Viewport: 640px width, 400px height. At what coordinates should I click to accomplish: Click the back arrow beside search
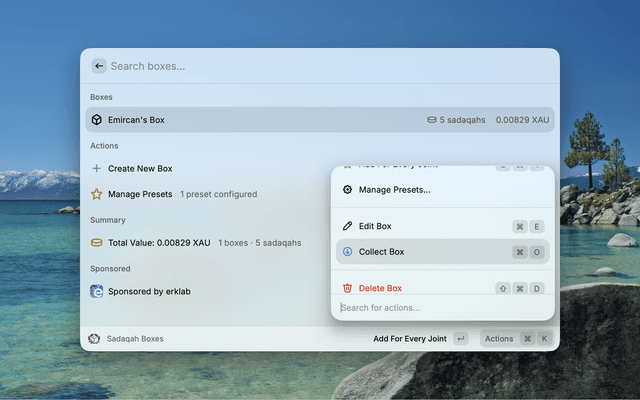99,66
